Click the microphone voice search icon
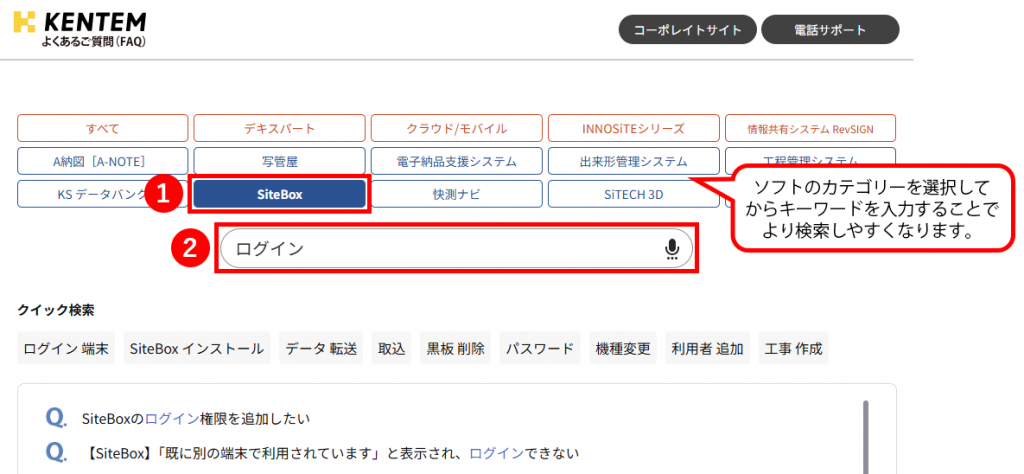Screen dimensions: 1024x474 (x=671, y=249)
